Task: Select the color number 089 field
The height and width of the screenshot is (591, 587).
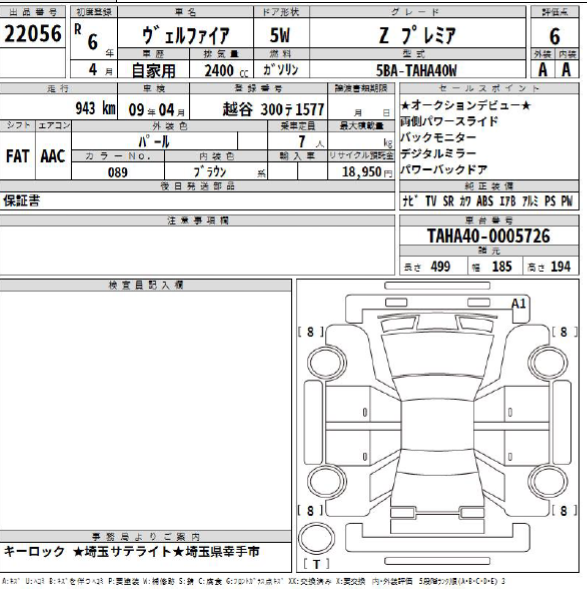Action: [118, 172]
